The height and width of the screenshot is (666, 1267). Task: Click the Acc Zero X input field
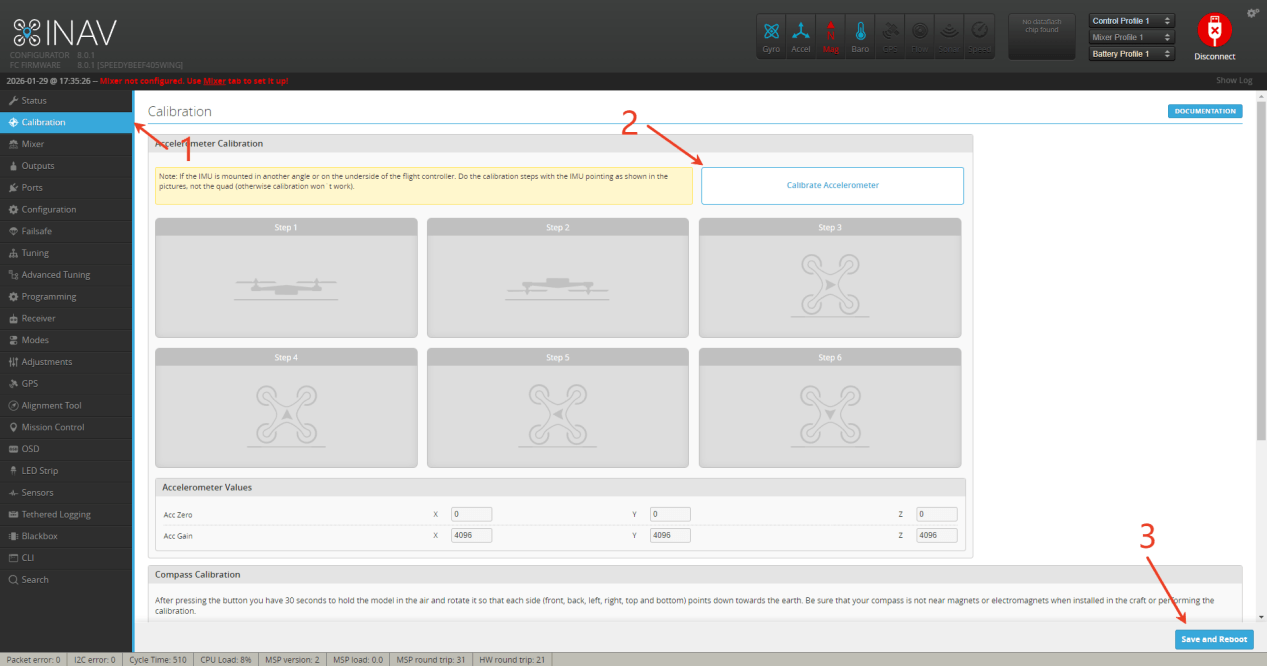(x=471, y=514)
